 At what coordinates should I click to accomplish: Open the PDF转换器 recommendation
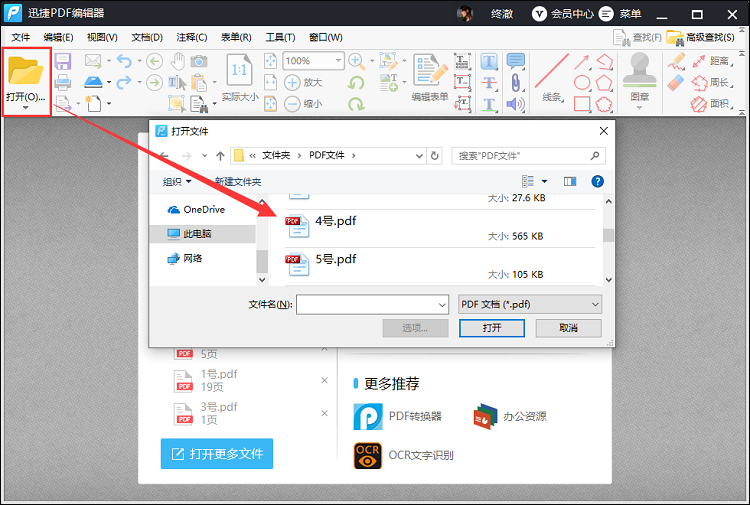pyautogui.click(x=397, y=417)
